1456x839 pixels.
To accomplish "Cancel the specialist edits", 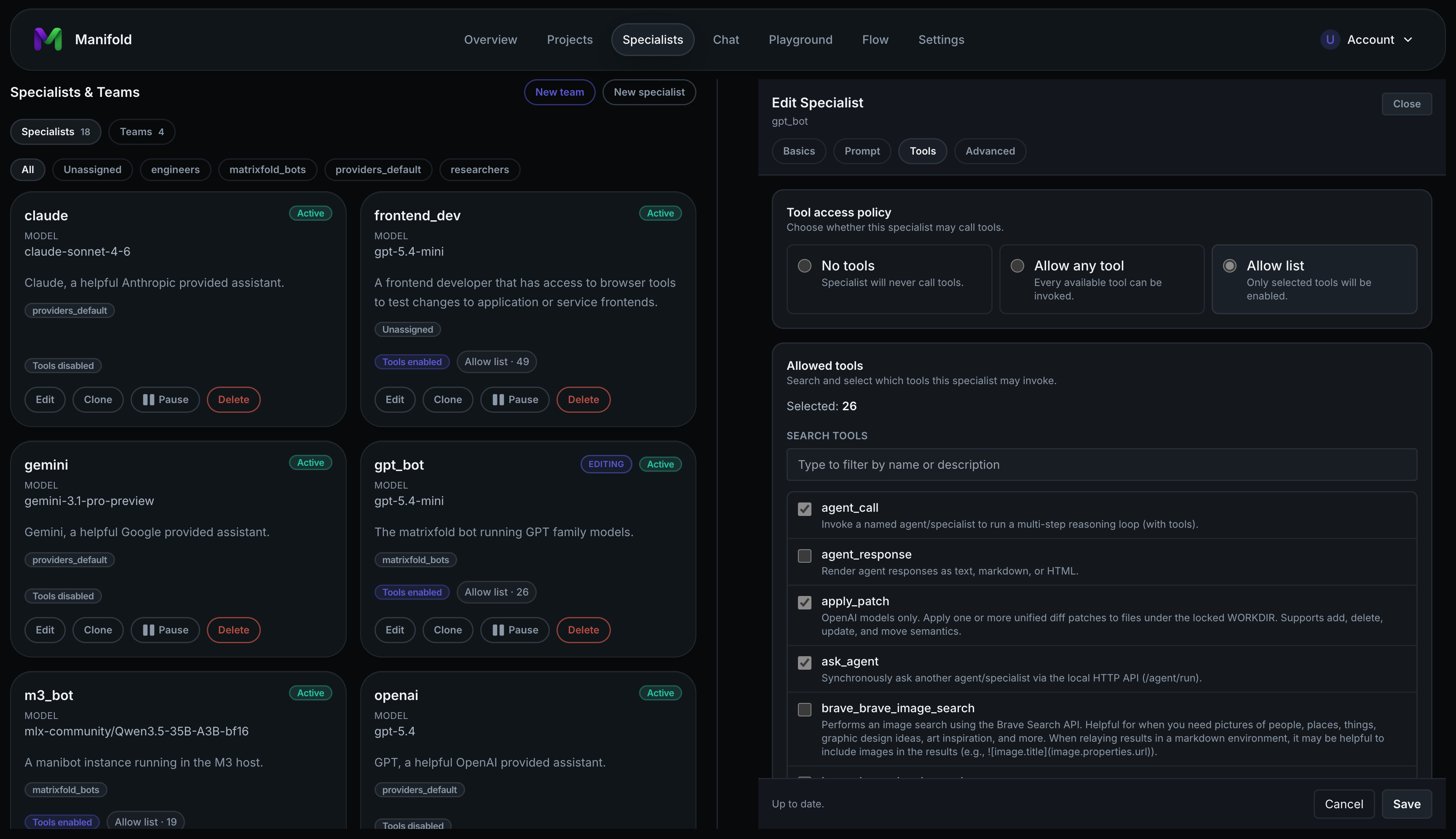I will click(1344, 804).
